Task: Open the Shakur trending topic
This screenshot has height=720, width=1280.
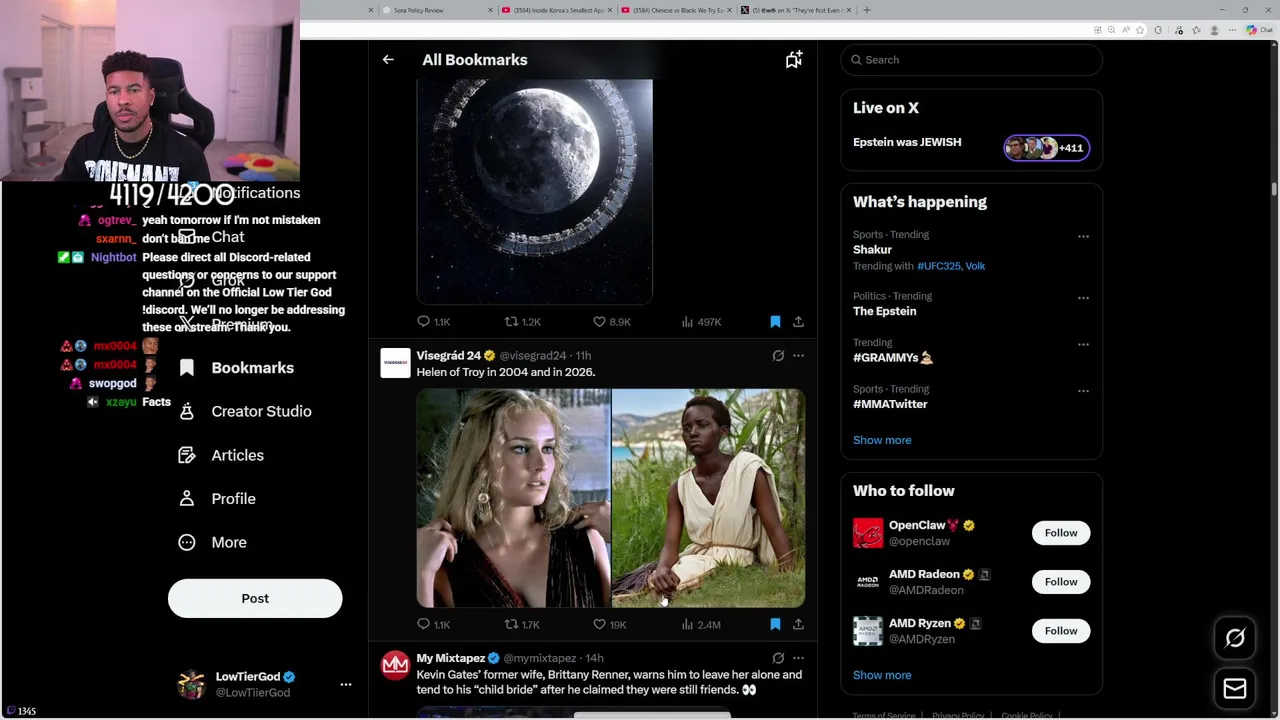Action: 872,250
